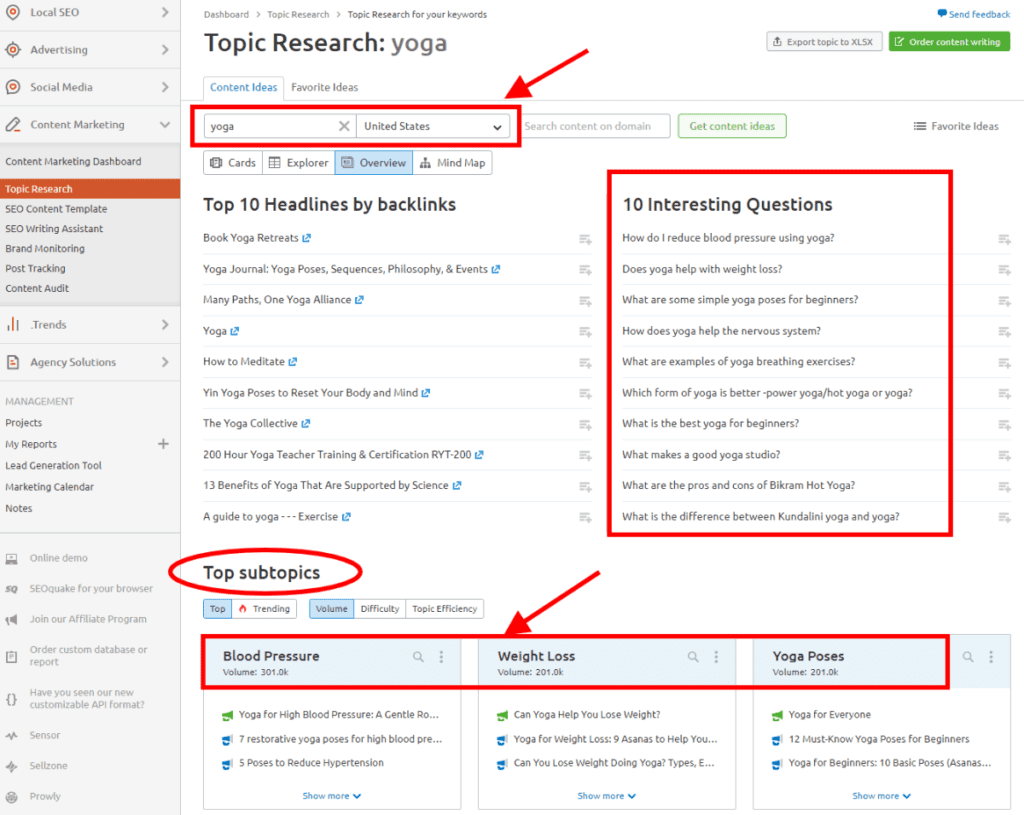The height and width of the screenshot is (815, 1024).
Task: Add 'How to Meditate' headline to favorites
Action: [585, 362]
